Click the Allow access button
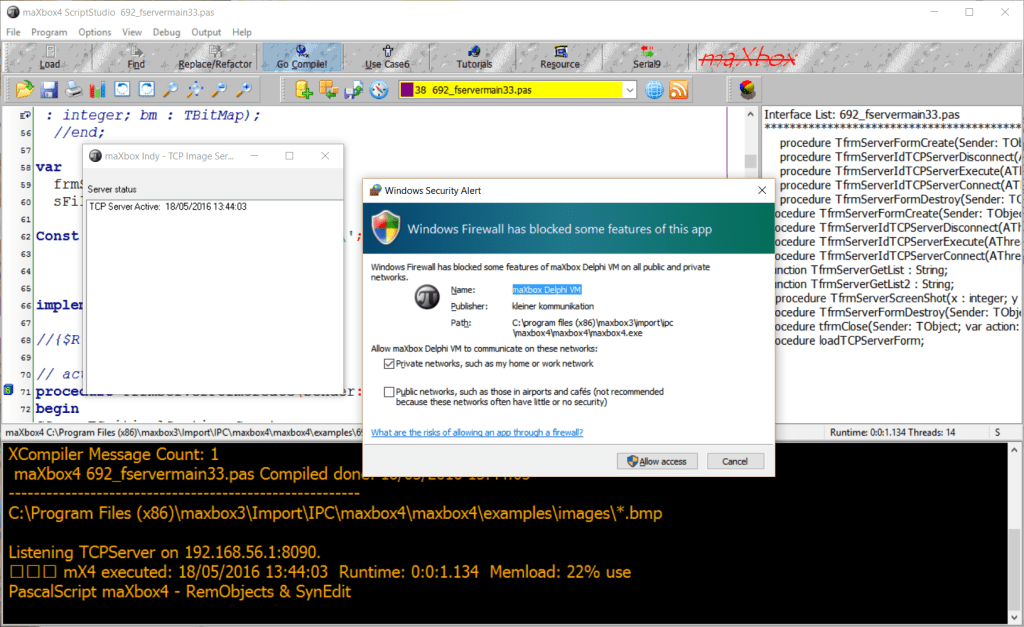The height and width of the screenshot is (627, 1024). (x=657, y=461)
